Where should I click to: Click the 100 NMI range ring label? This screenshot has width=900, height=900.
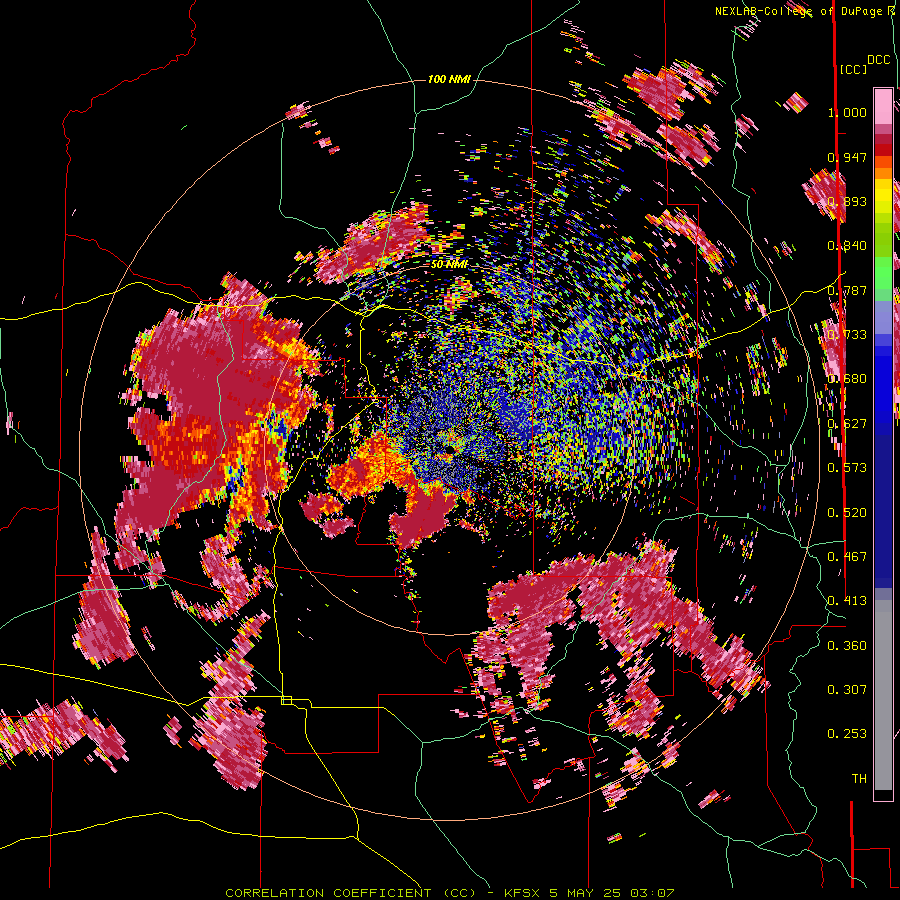click(449, 79)
